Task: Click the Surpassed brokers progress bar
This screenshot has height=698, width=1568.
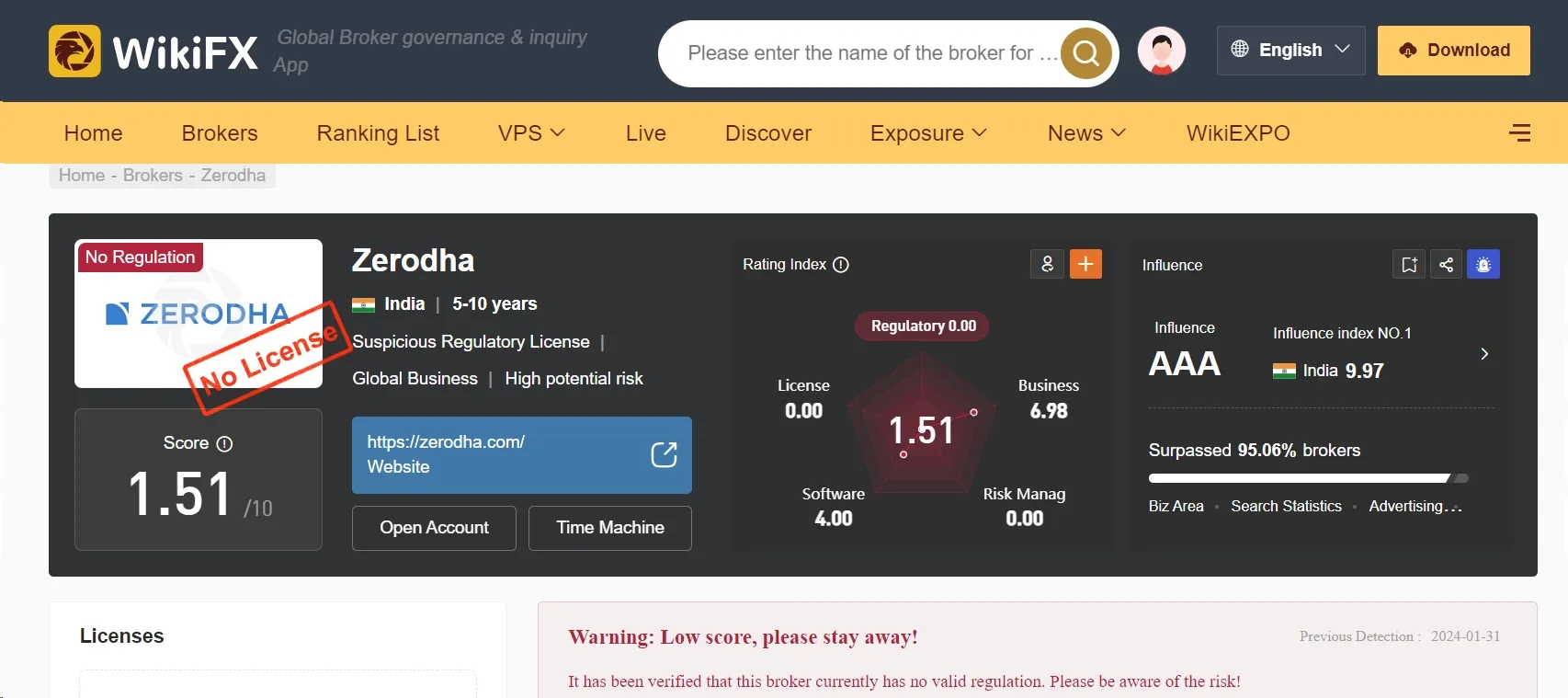Action: pos(1309,478)
